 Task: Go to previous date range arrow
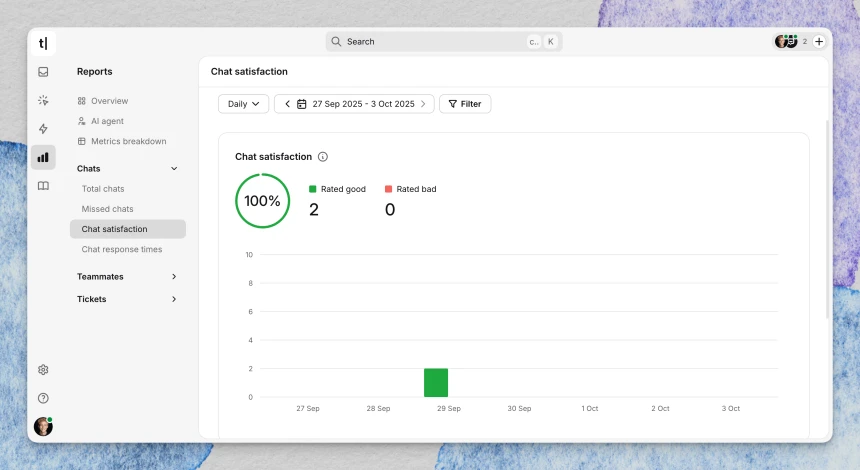click(287, 104)
